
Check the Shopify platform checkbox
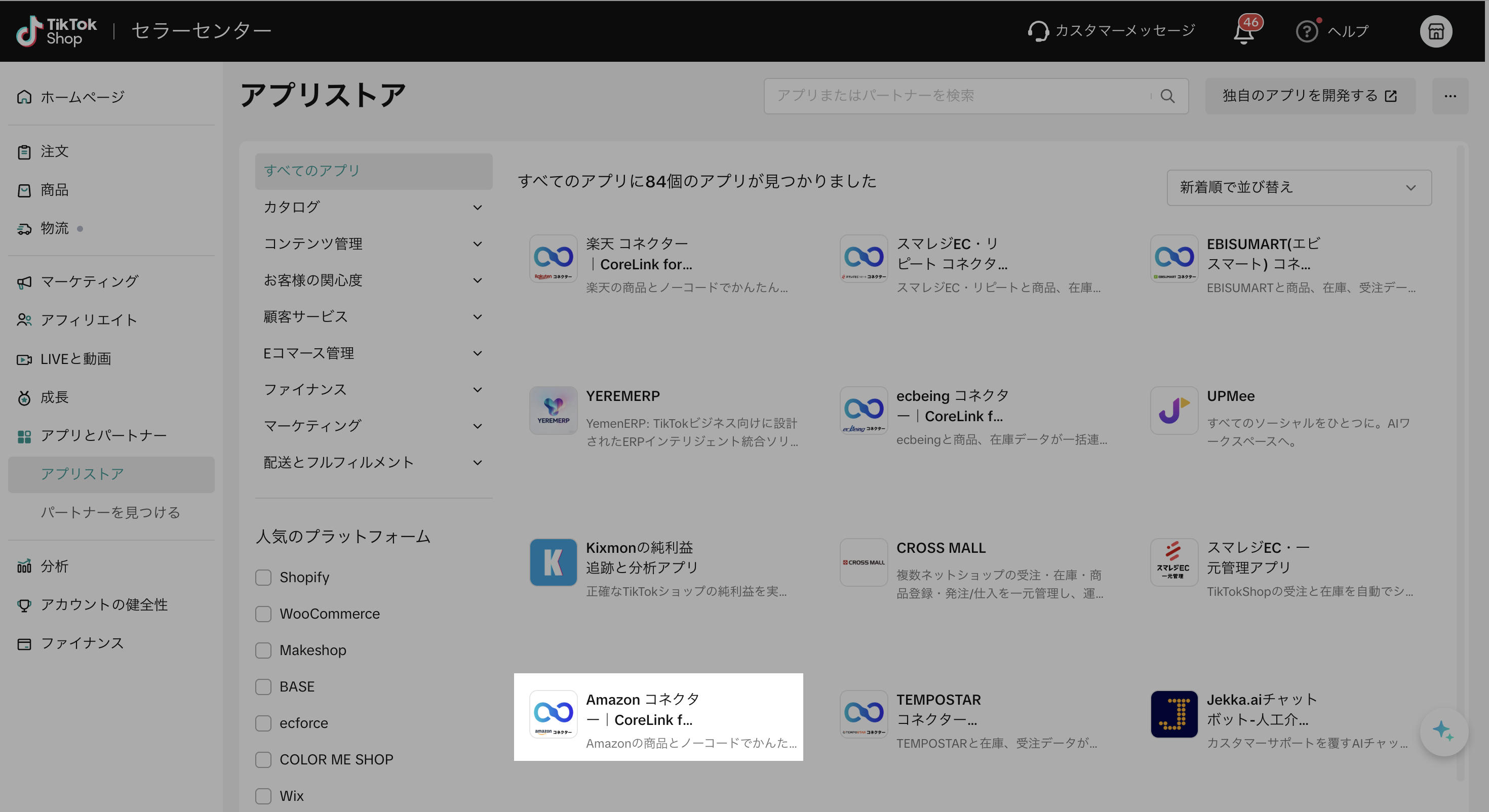[263, 577]
